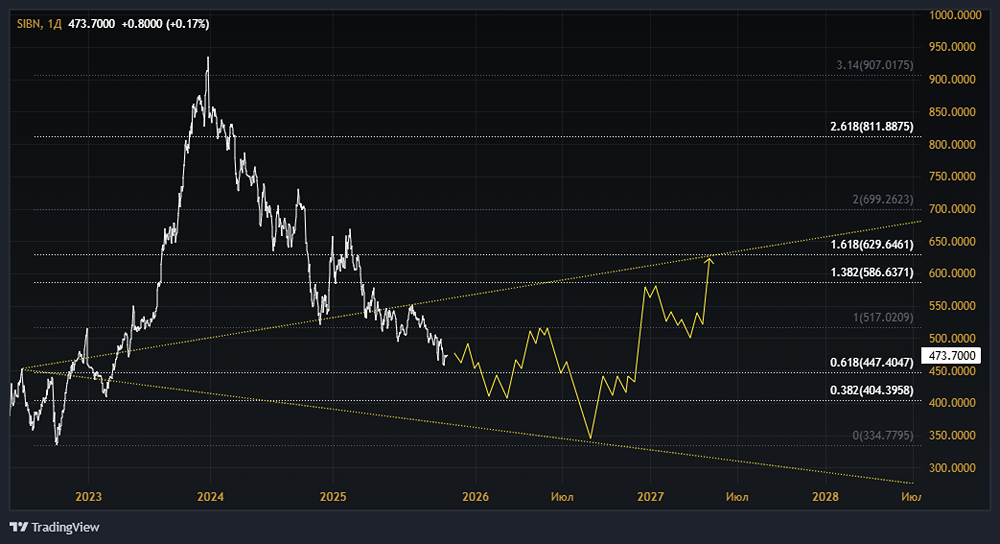Click the Июл label between 2026 and 2027

[x=562, y=497]
